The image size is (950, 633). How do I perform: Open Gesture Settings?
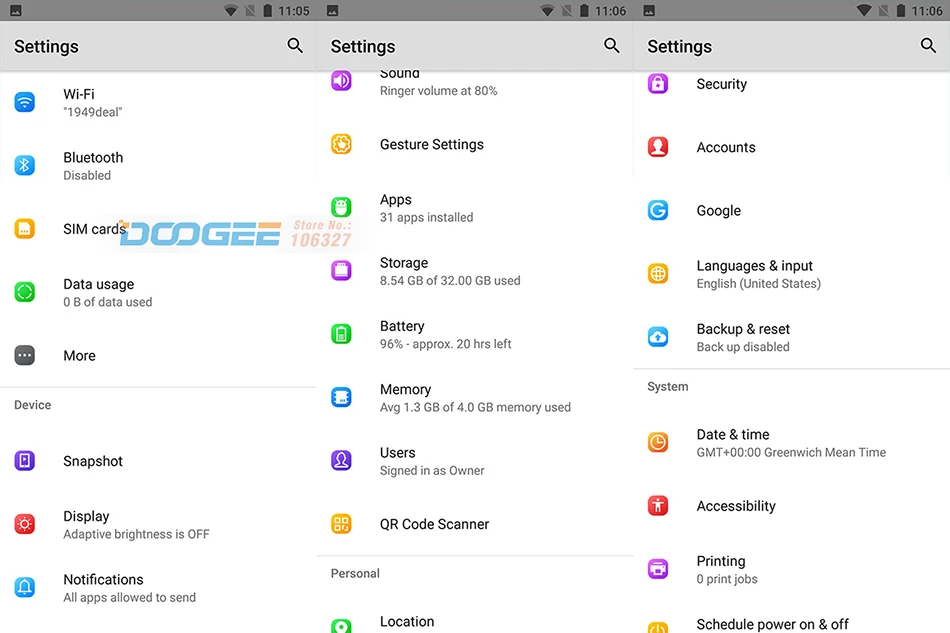tap(475, 144)
